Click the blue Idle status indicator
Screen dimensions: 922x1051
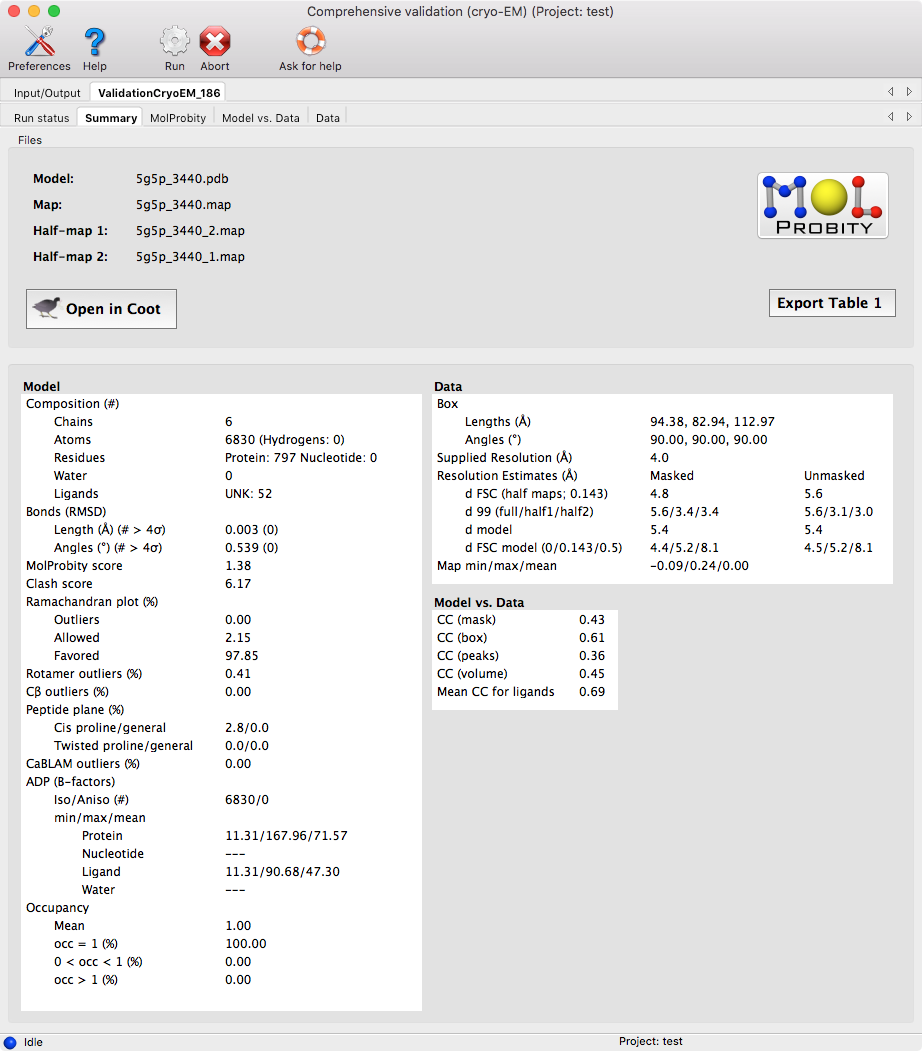click(x=11, y=1042)
